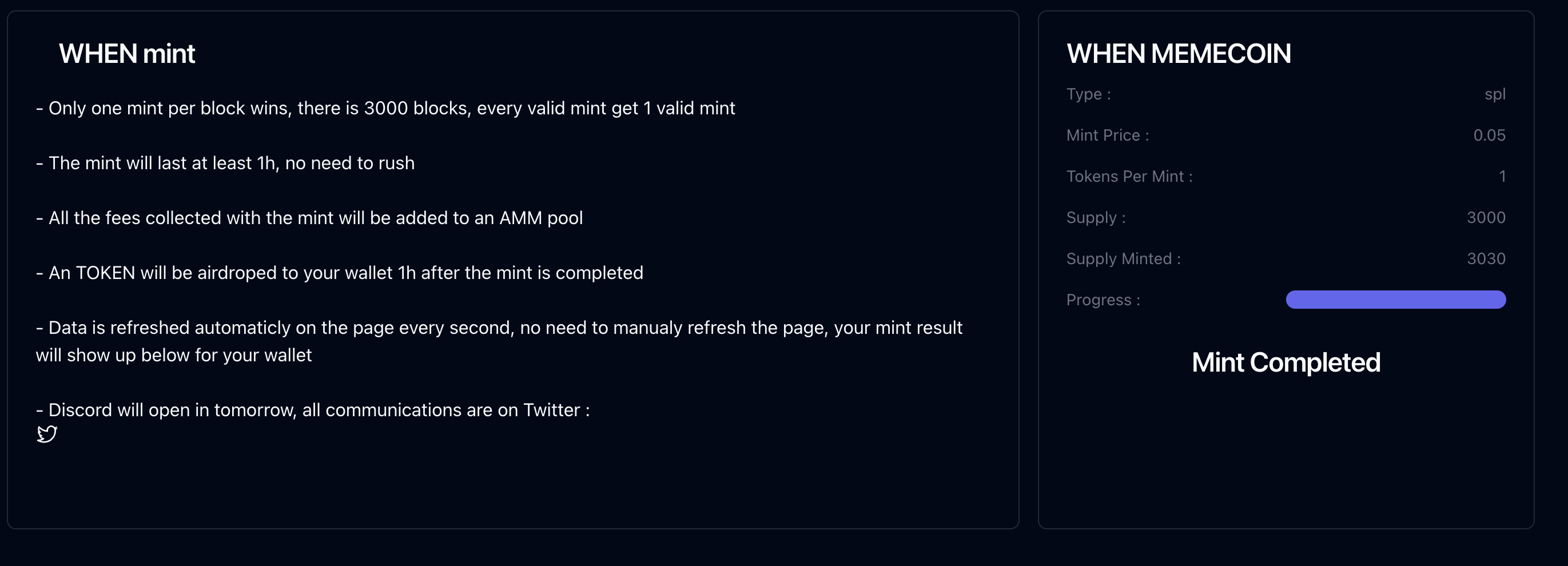Click the AMM pool fees rule line

click(x=309, y=218)
